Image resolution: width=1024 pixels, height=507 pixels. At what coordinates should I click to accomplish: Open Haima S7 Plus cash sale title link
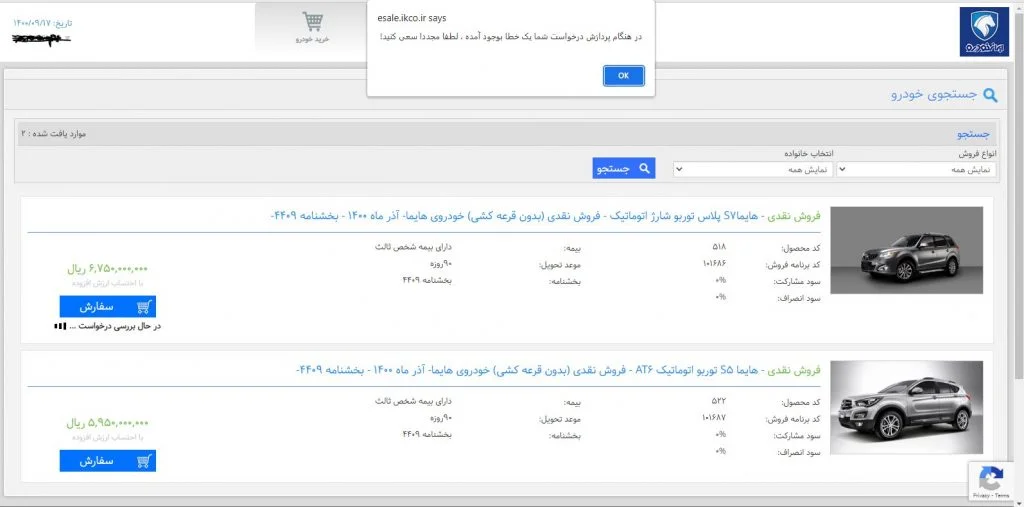tap(545, 217)
